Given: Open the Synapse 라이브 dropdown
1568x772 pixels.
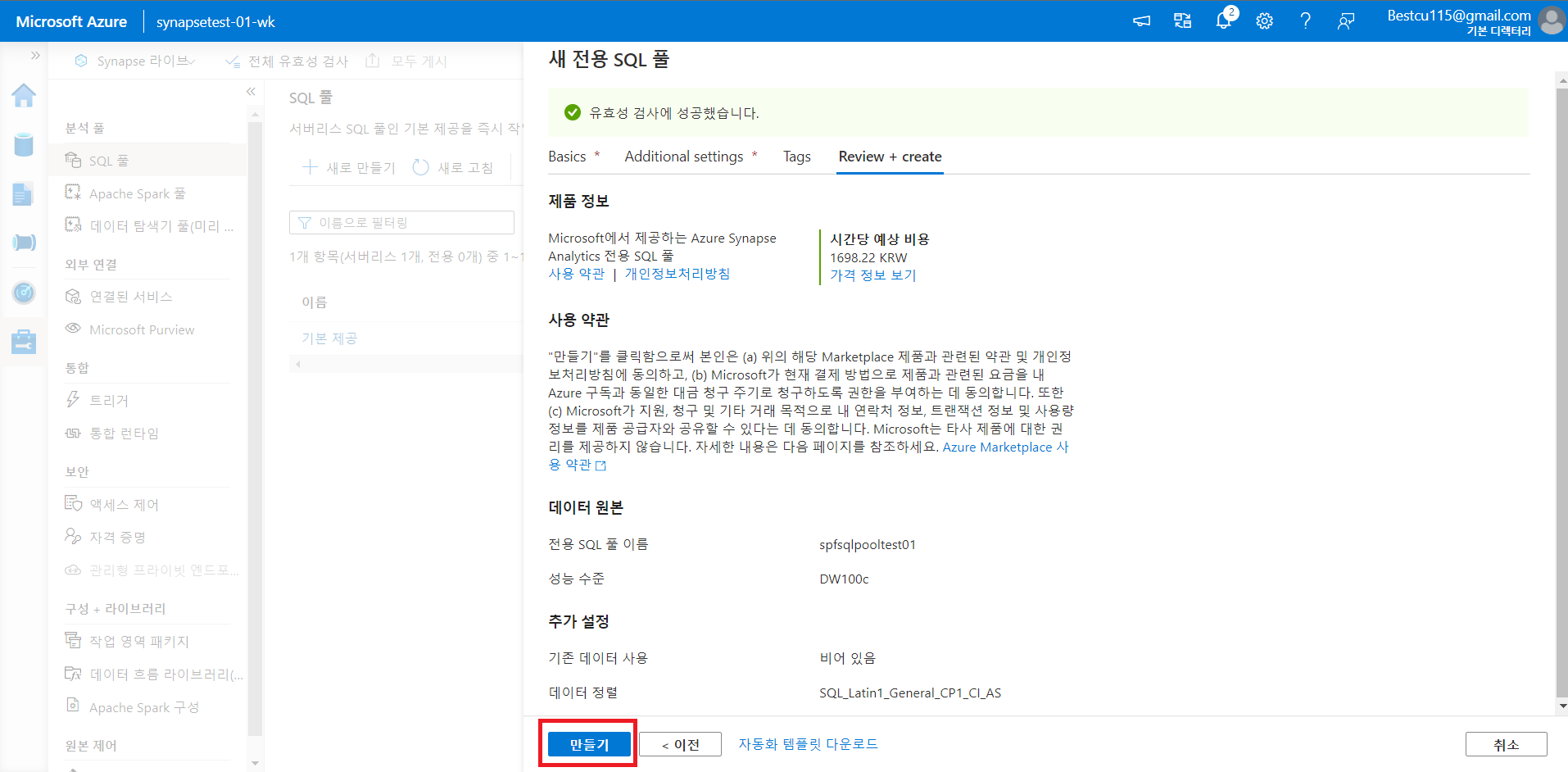Looking at the screenshot, I should (135, 61).
